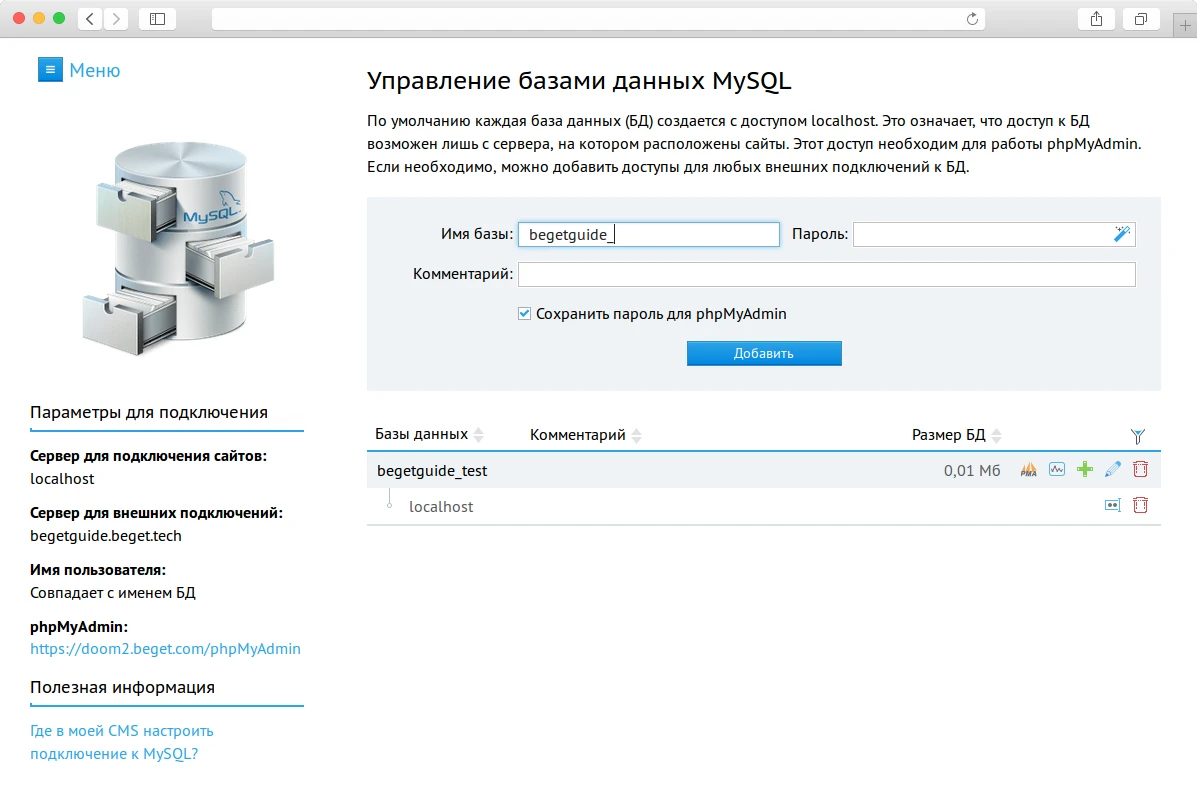
Task: Open phpMyAdmin for begetguide_test database
Action: click(1028, 468)
